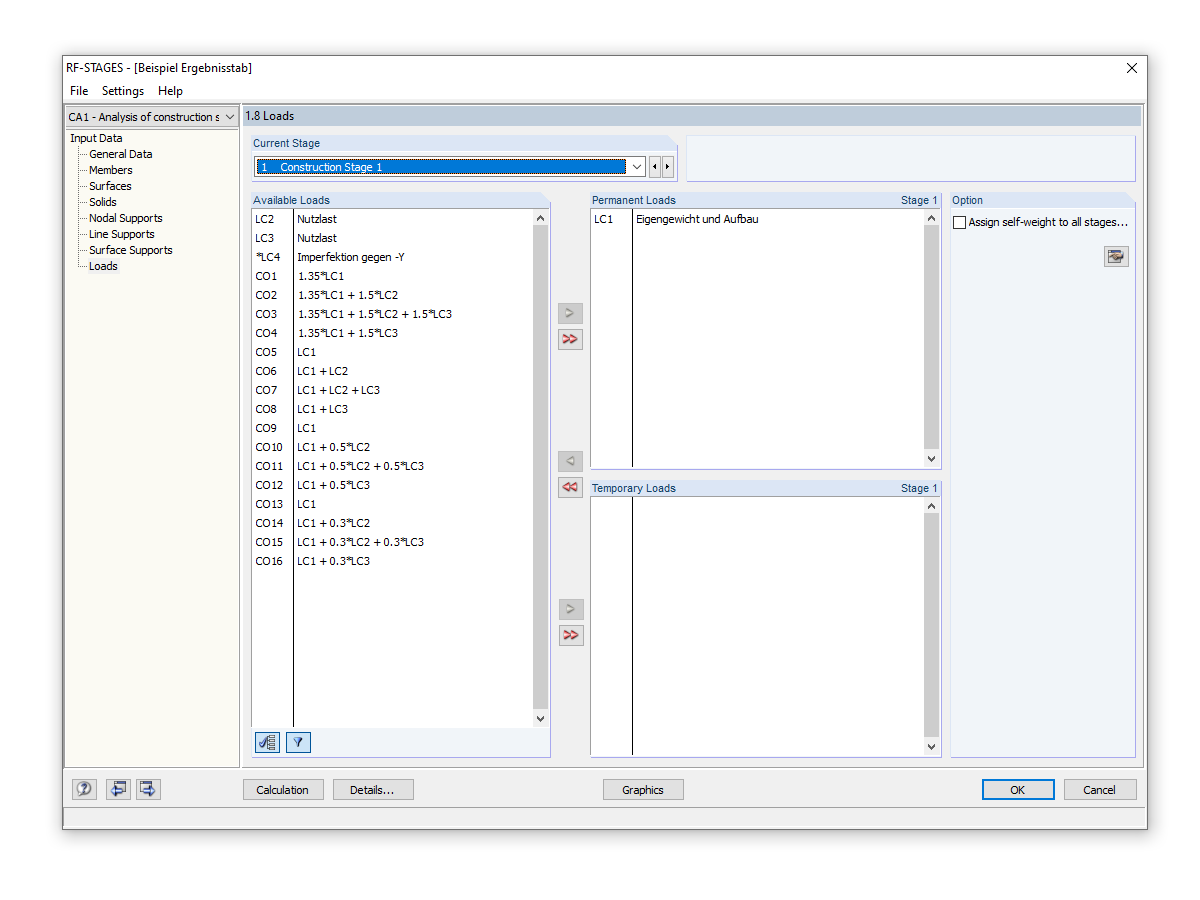
Task: Open the Settings menu
Action: [123, 91]
